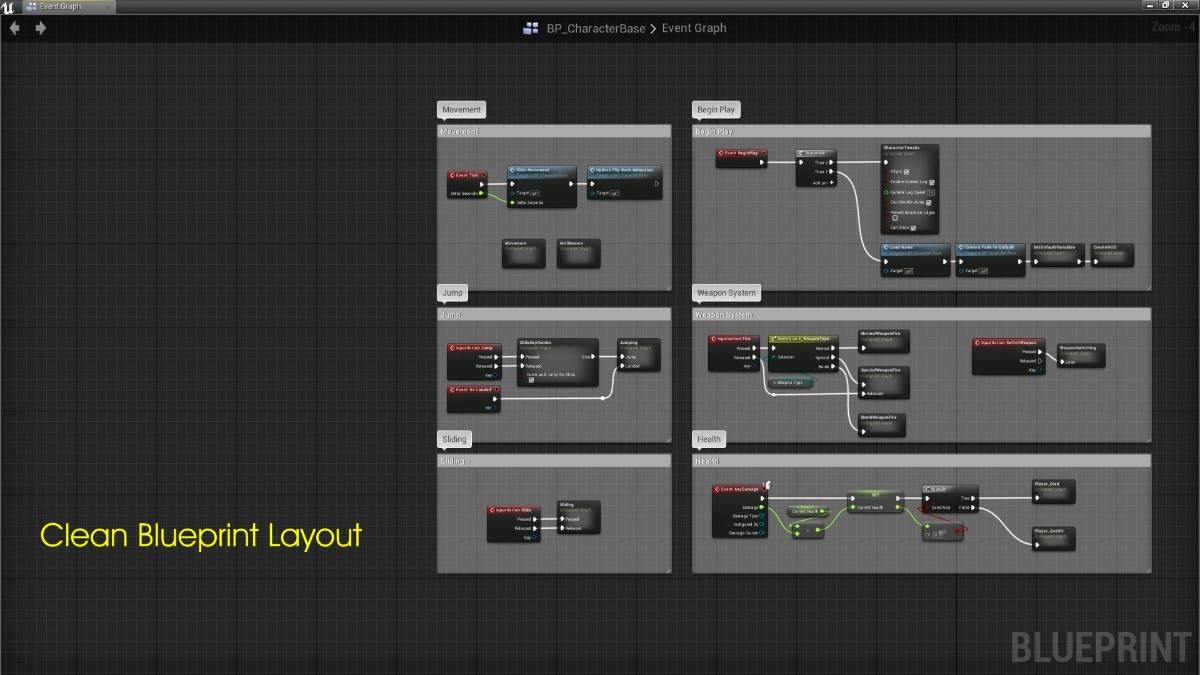
Task: Select the WeaponSwitching node
Action: pyautogui.click(x=1083, y=355)
